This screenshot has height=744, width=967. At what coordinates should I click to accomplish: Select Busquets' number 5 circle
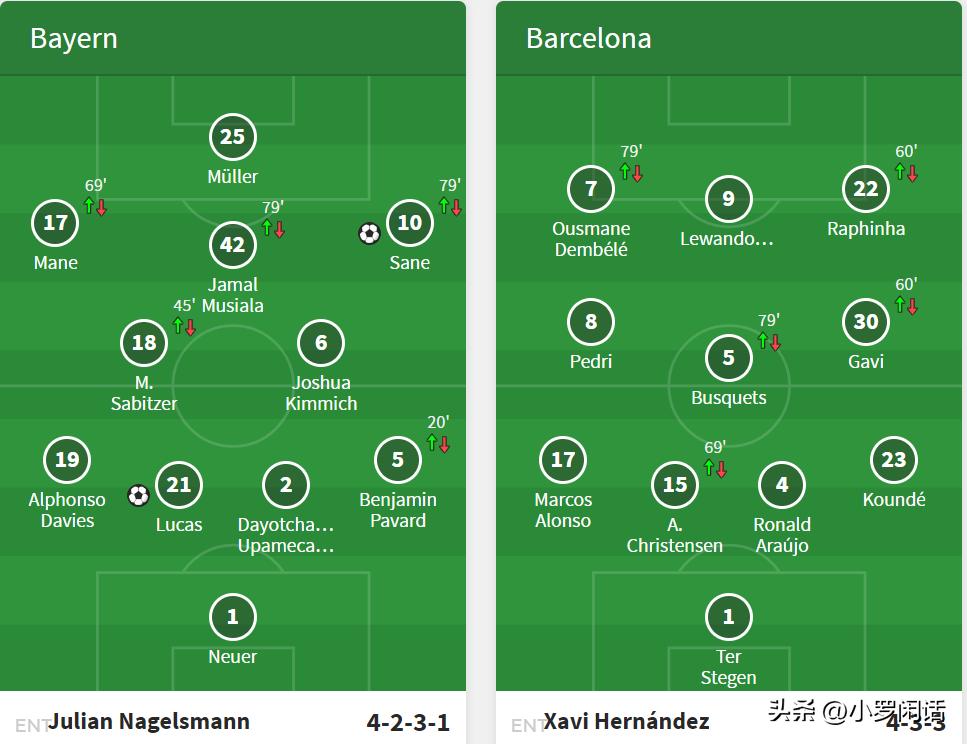[x=728, y=357]
